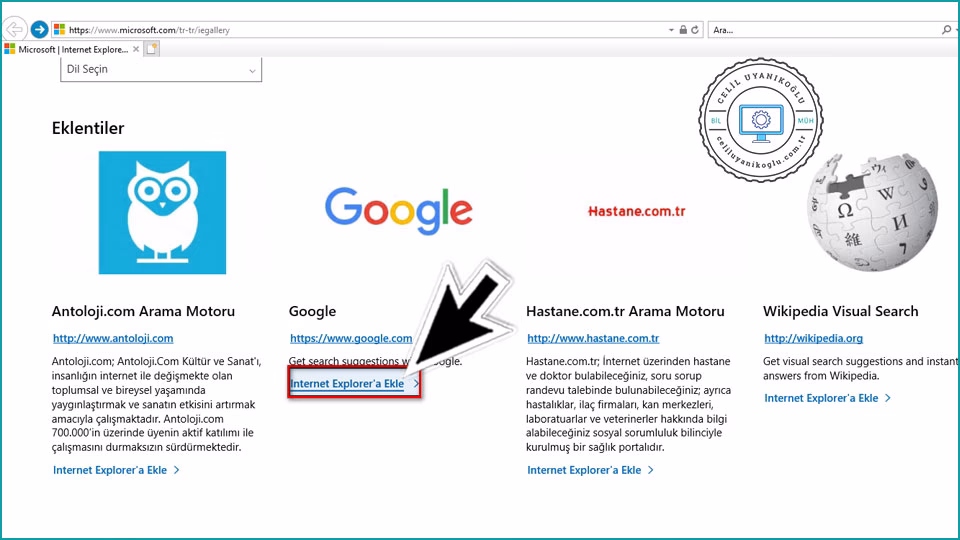Open the Dil Seçin language dropdown
Image resolution: width=960 pixels, height=540 pixels.
coord(161,69)
